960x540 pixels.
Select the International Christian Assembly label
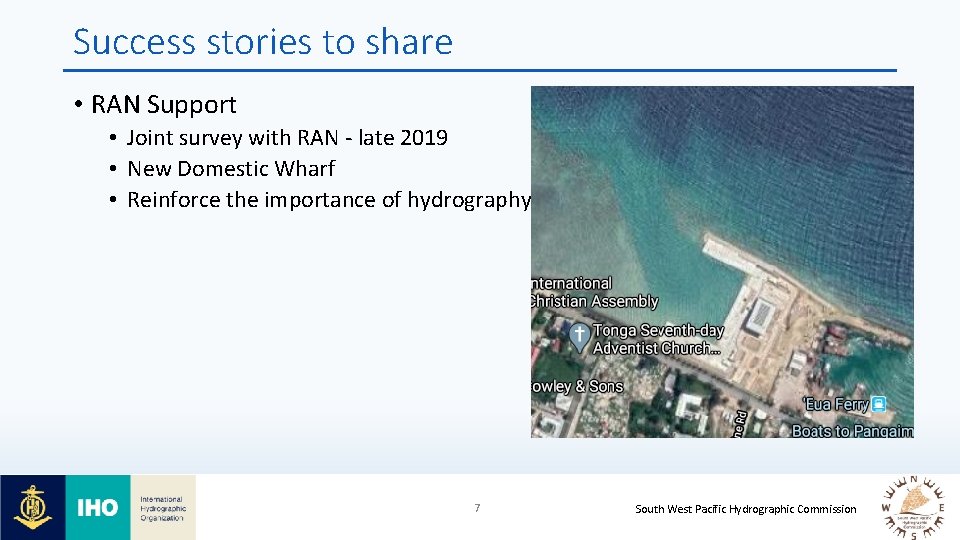(x=594, y=292)
